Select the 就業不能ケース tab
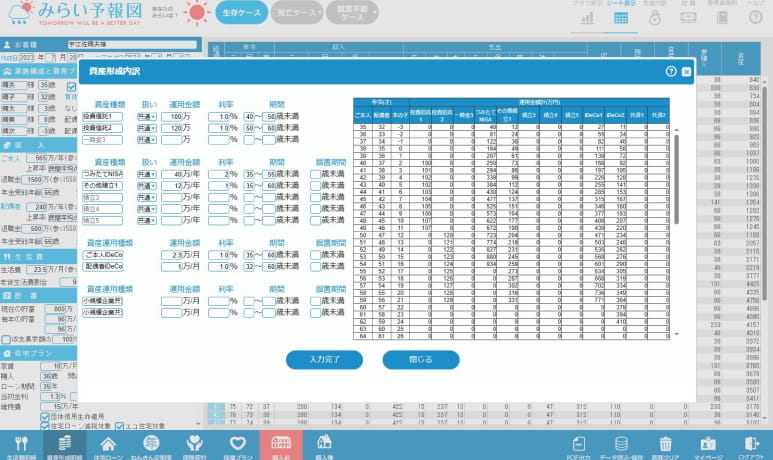This screenshot has width=773, height=460. coord(352,14)
